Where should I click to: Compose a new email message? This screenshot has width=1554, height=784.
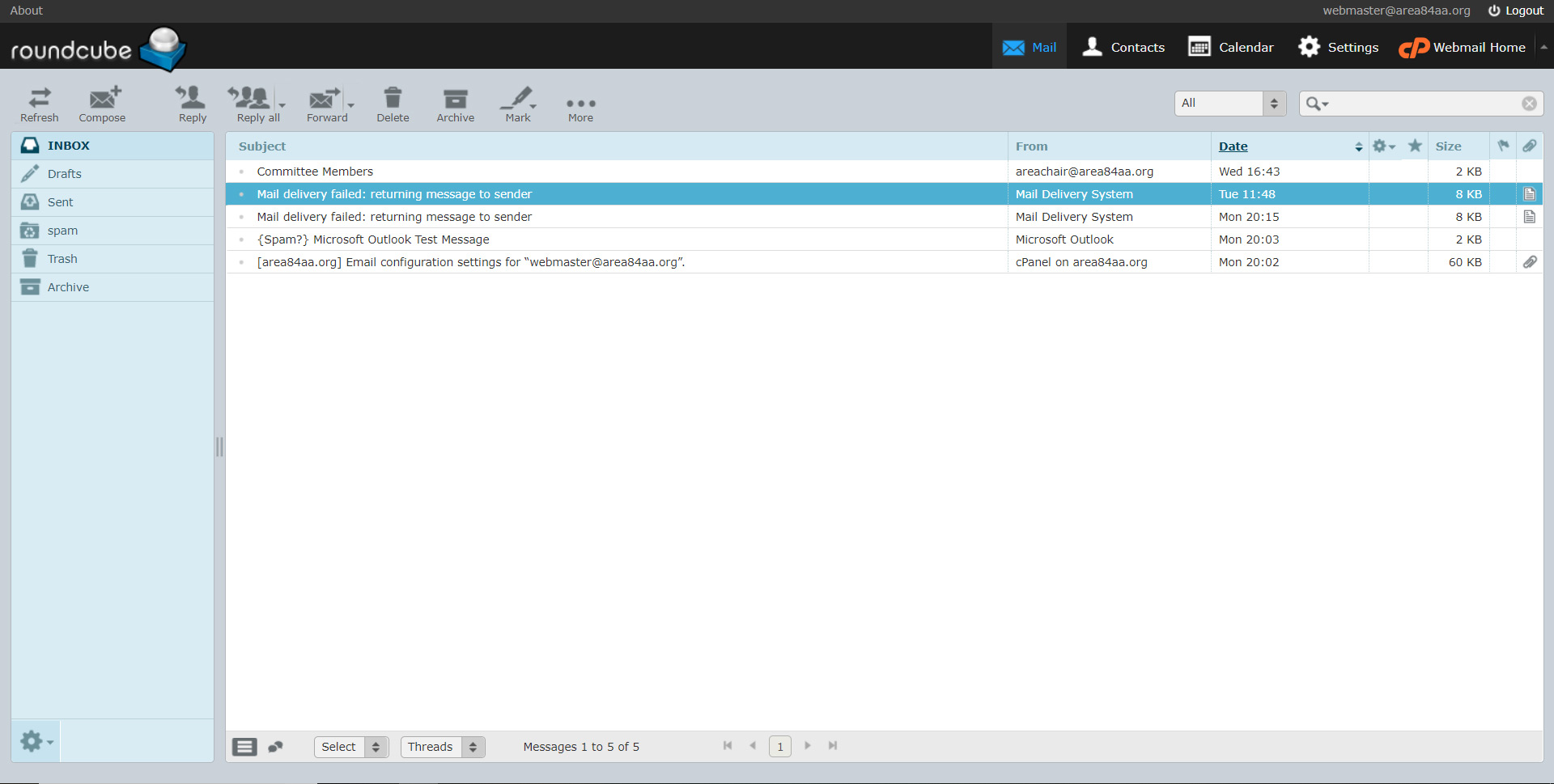tap(102, 104)
